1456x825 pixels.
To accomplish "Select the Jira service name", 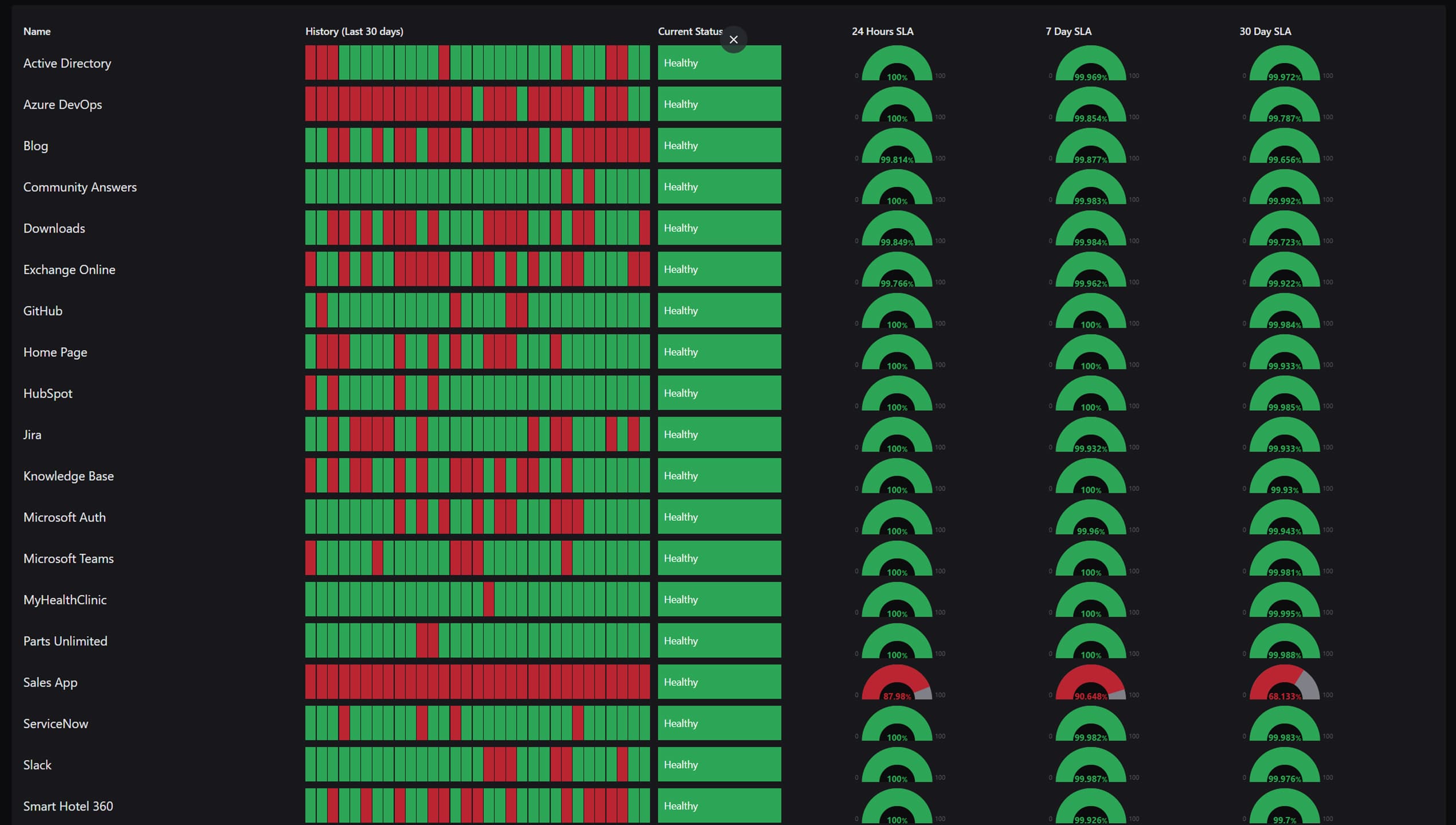I will [32, 434].
